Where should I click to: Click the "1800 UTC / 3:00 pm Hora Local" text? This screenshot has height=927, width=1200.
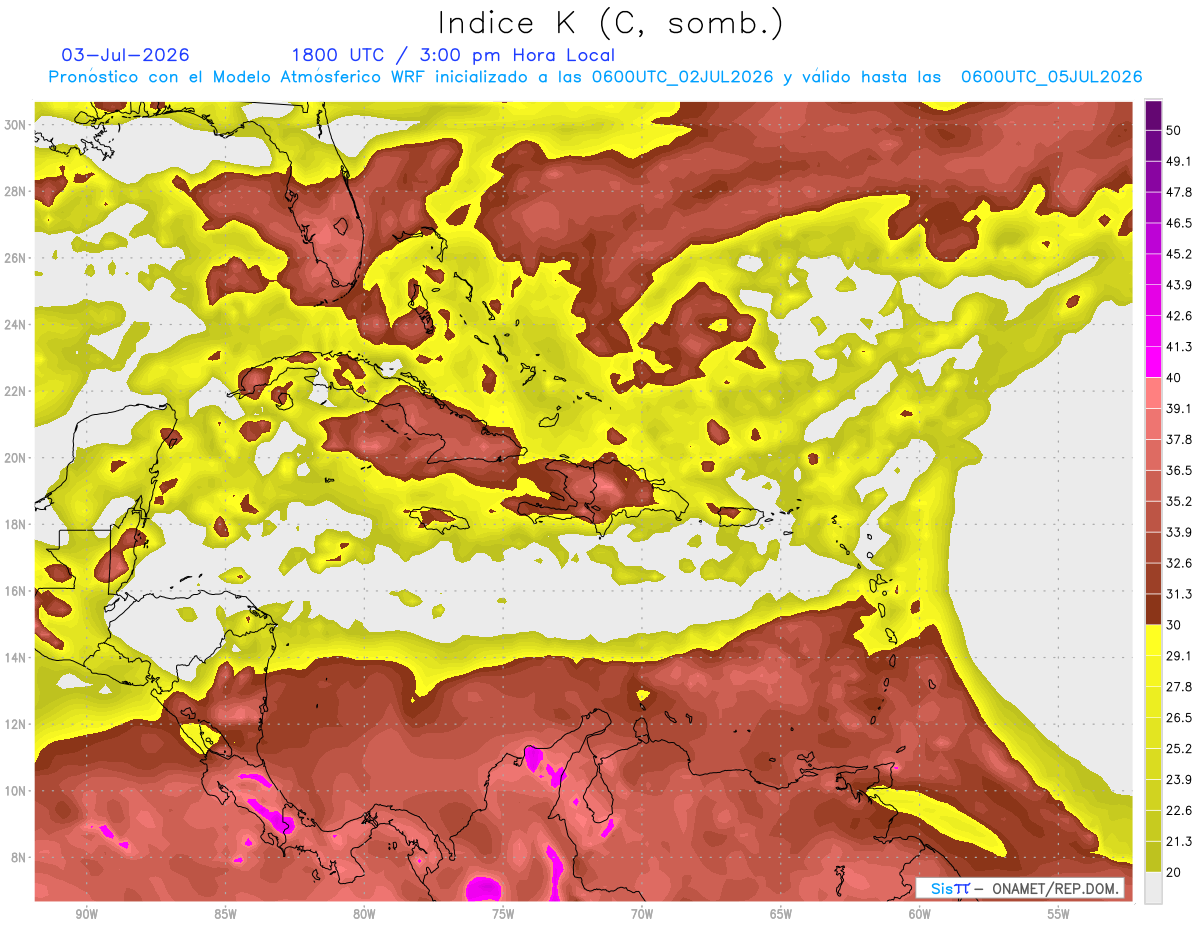[453, 55]
